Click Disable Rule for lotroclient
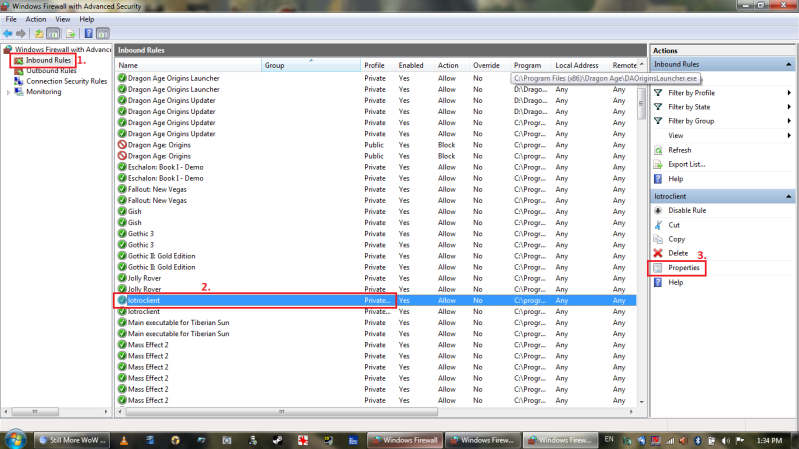The image size is (799, 449). click(x=686, y=210)
